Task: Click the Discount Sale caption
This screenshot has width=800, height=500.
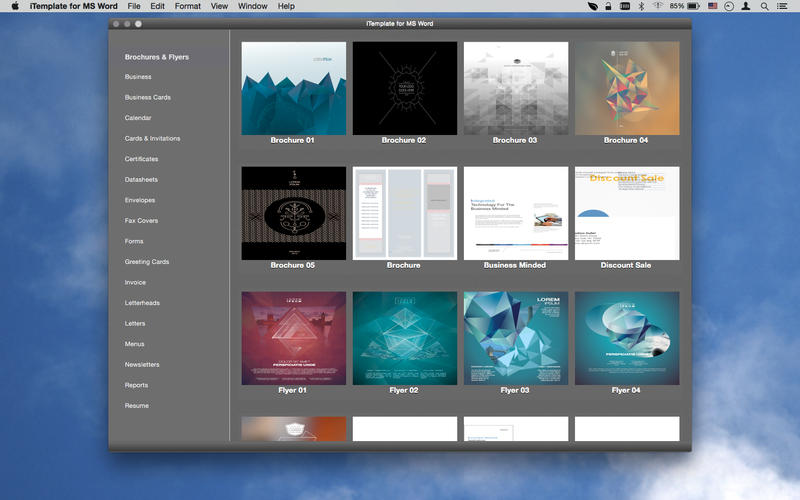Action: (626, 265)
